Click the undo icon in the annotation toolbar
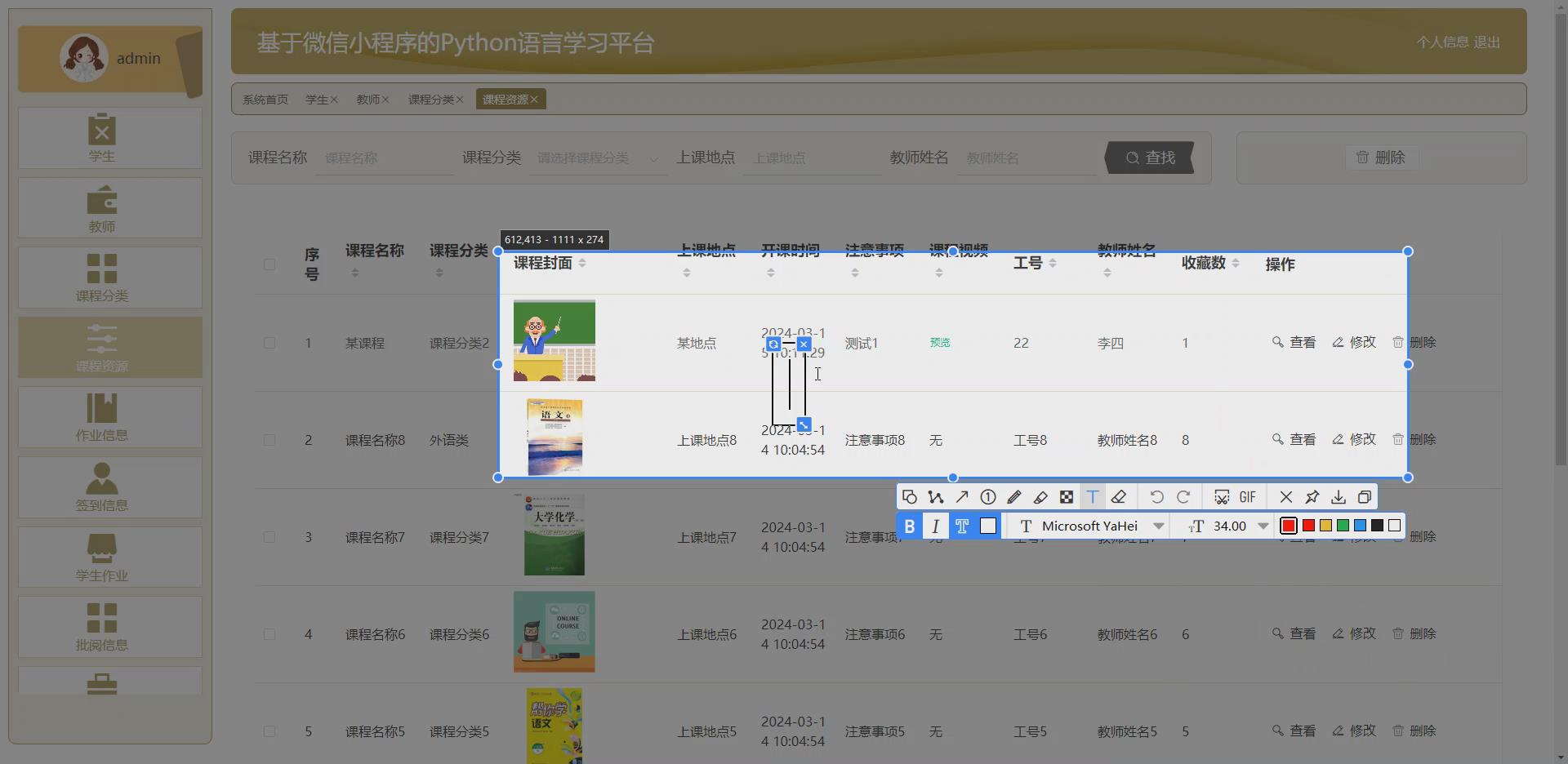Viewport: 1568px width, 764px height. 1157,496
